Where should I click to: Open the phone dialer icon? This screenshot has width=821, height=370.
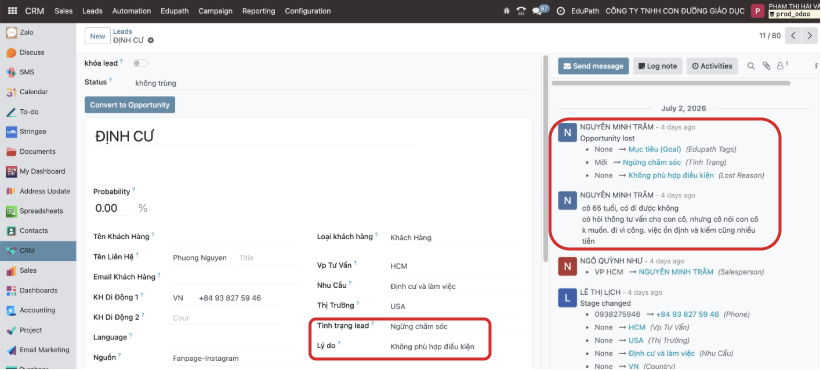520,11
